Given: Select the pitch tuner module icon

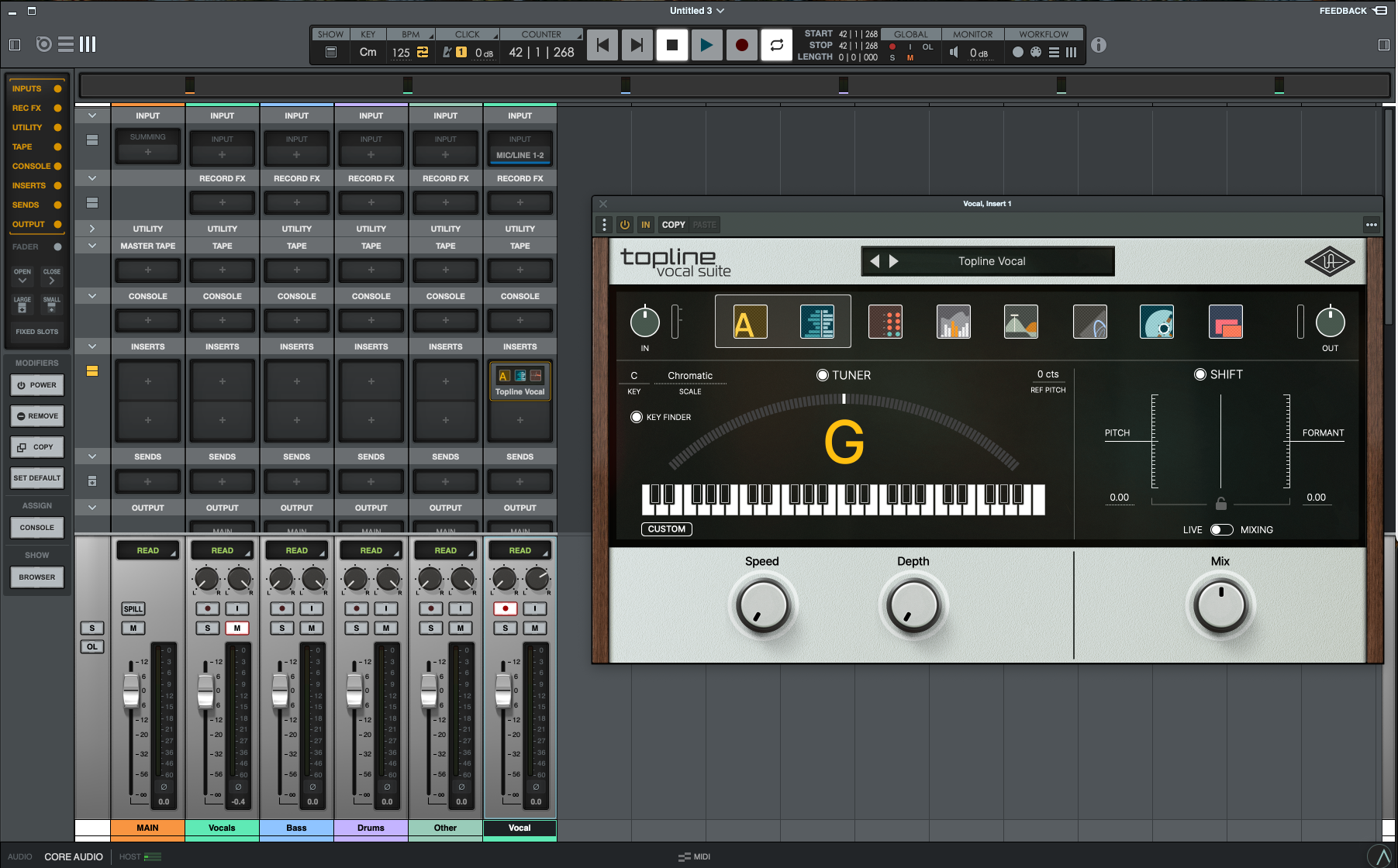Looking at the screenshot, I should (750, 322).
